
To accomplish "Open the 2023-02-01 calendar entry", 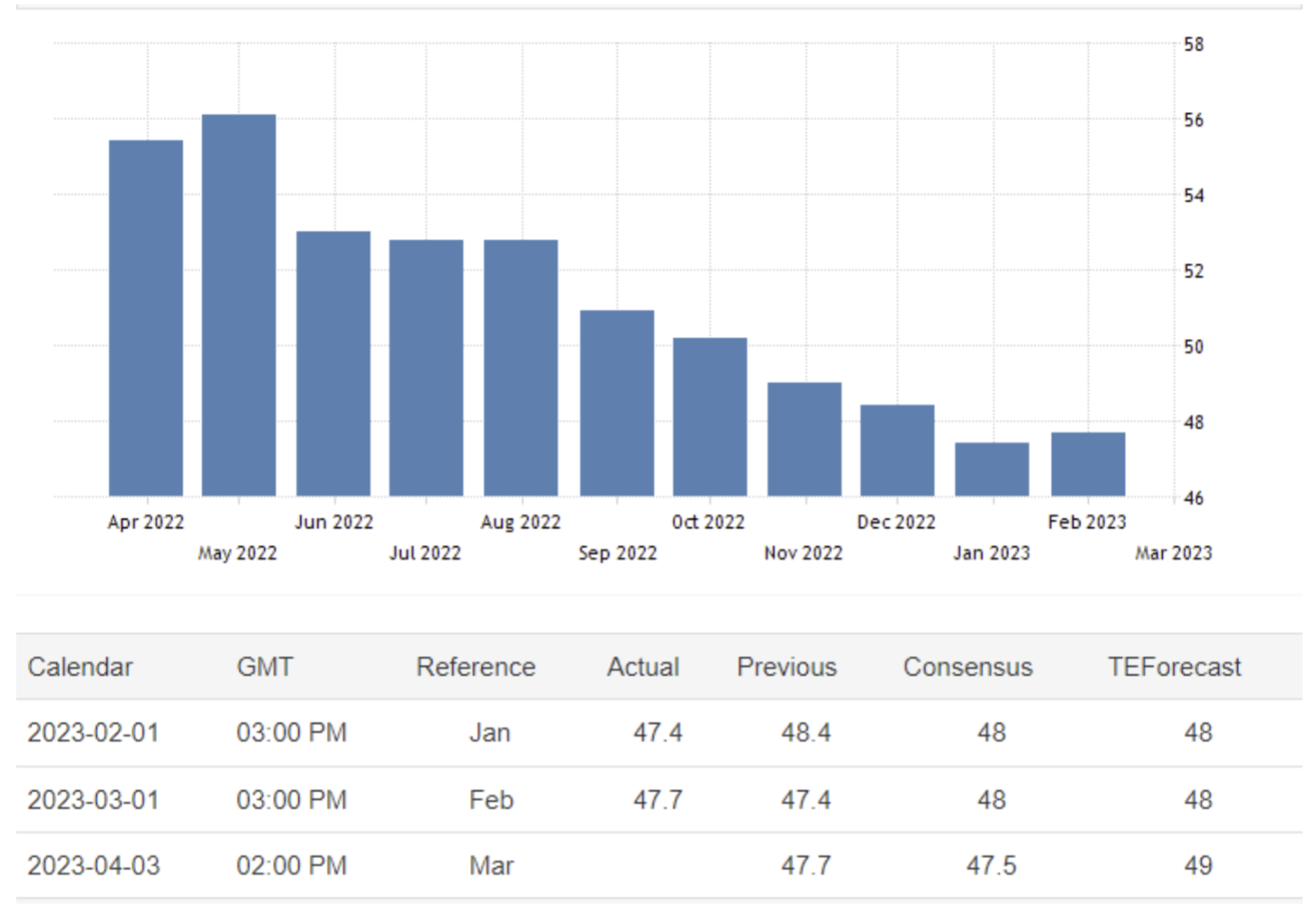I will (93, 733).
